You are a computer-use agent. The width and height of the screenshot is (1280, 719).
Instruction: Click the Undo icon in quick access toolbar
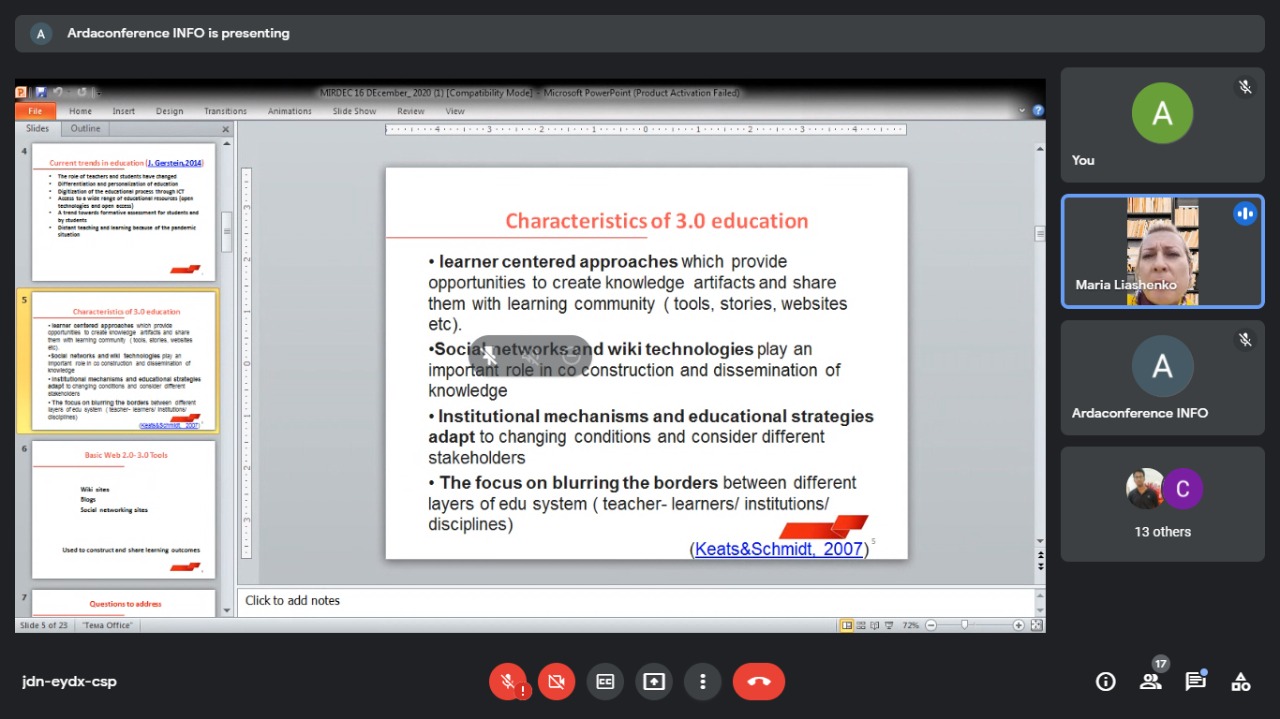click(58, 92)
